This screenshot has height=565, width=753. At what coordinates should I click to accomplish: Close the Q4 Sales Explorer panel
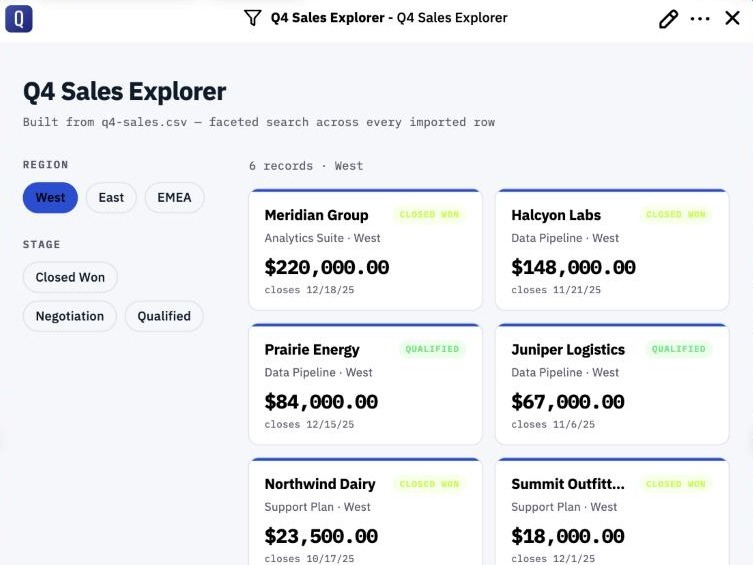tap(732, 18)
